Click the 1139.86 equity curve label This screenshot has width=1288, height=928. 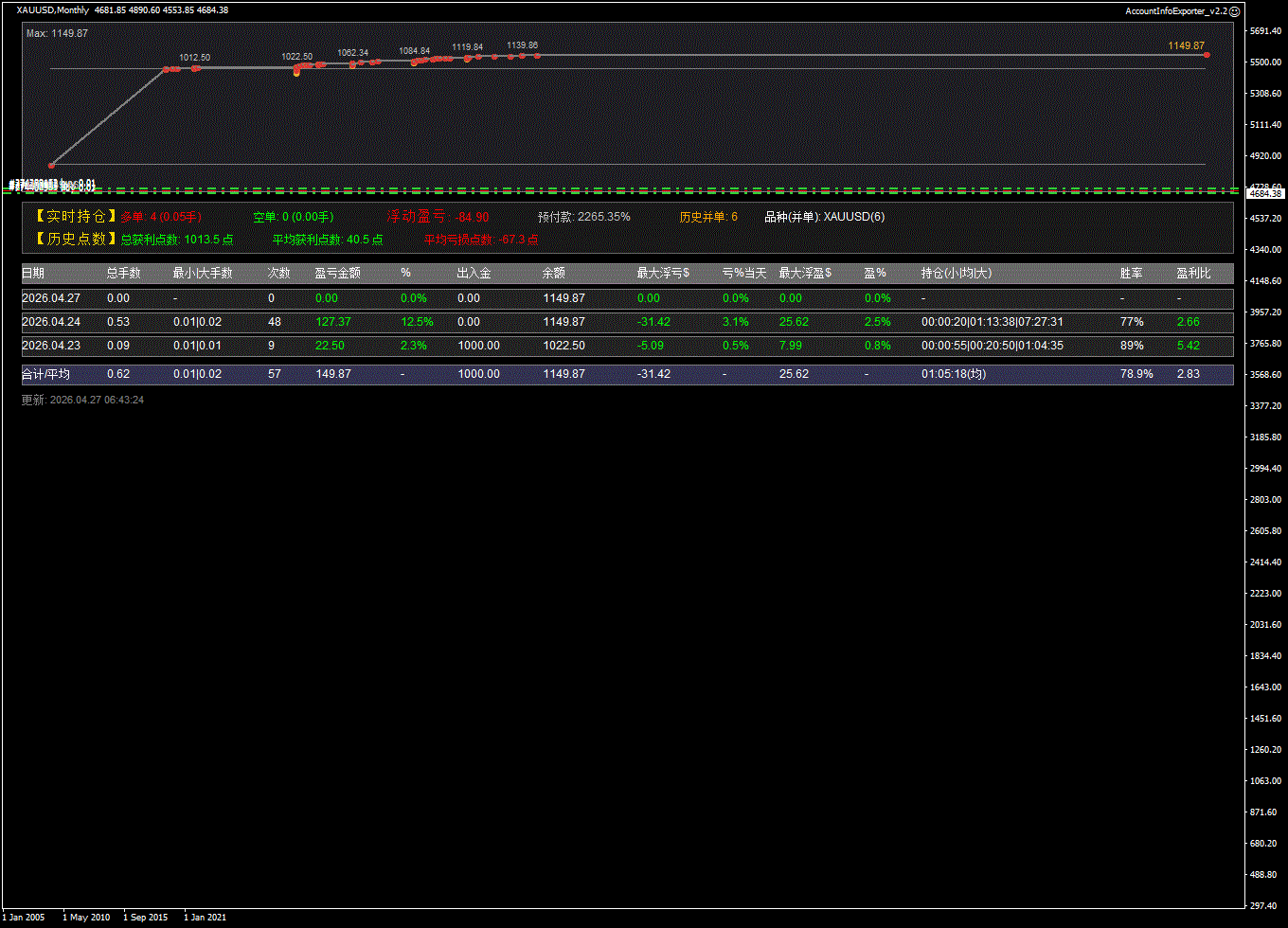[522, 45]
